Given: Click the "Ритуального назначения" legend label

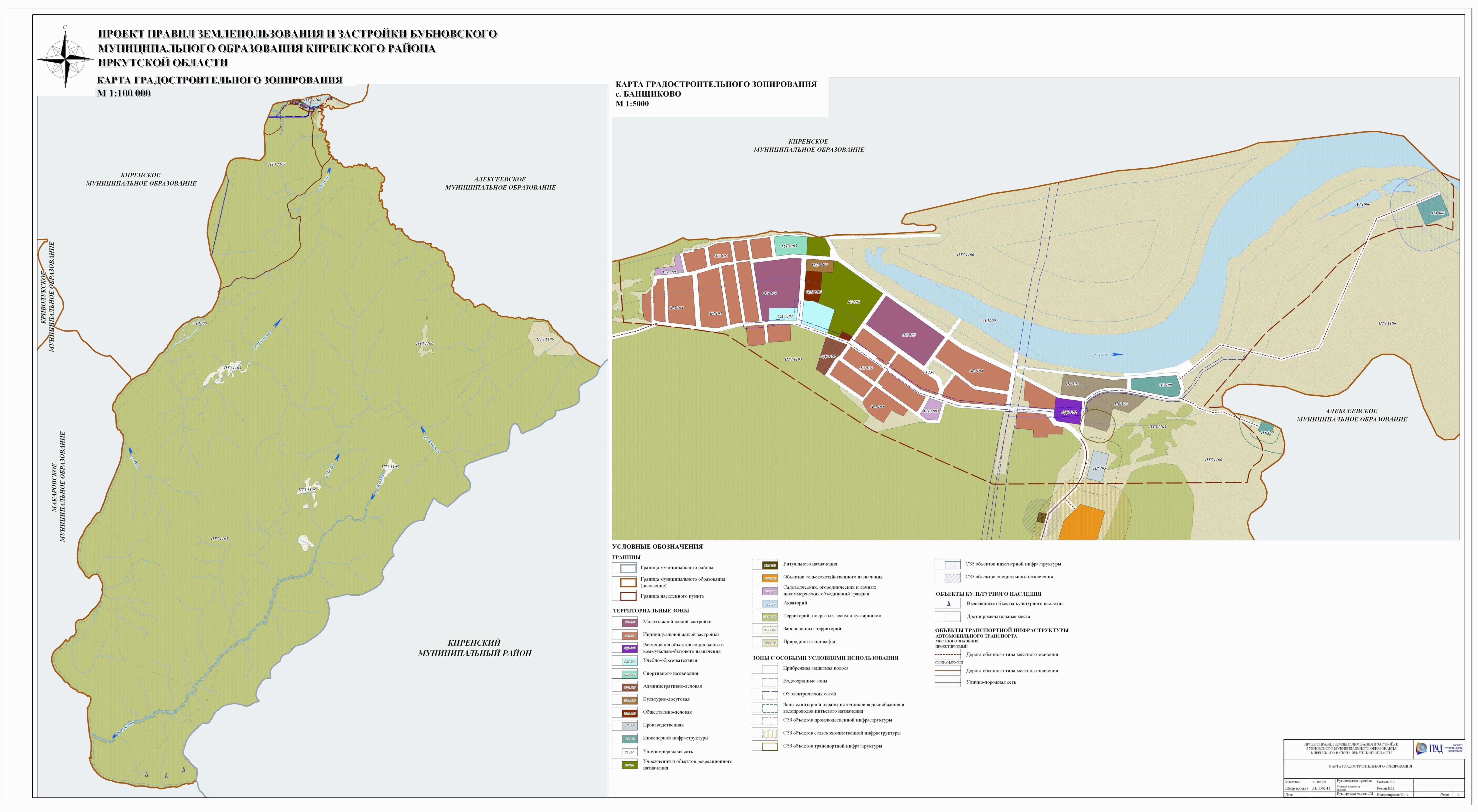Looking at the screenshot, I should (810, 564).
